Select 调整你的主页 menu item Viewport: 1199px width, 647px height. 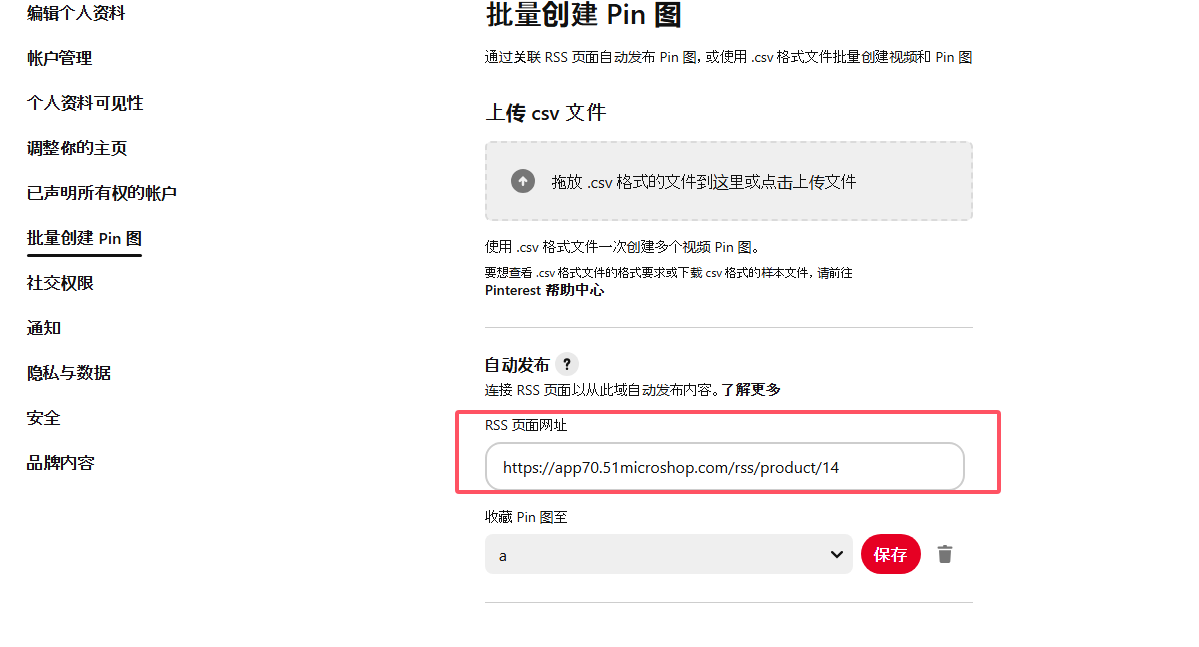point(77,149)
